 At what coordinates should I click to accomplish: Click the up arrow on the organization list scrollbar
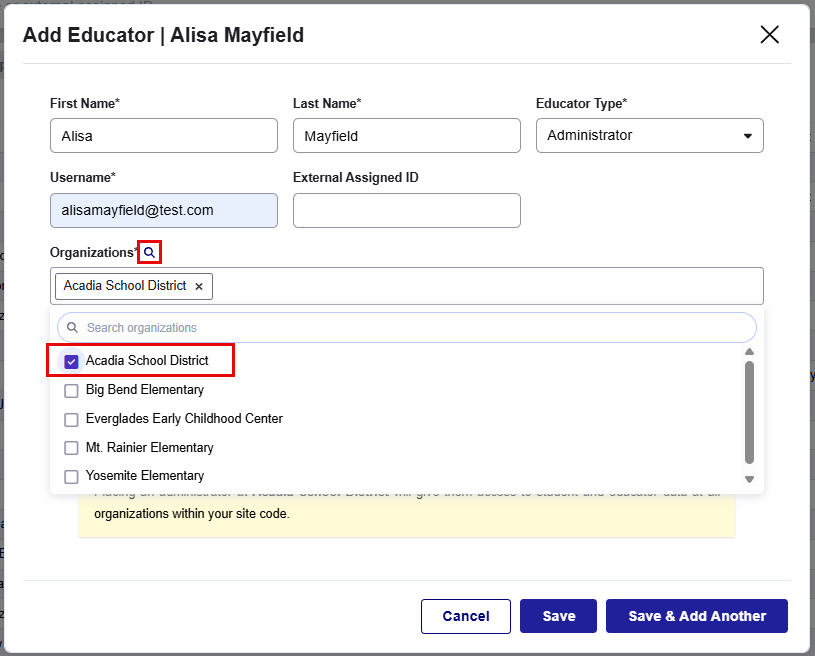pyautogui.click(x=749, y=351)
